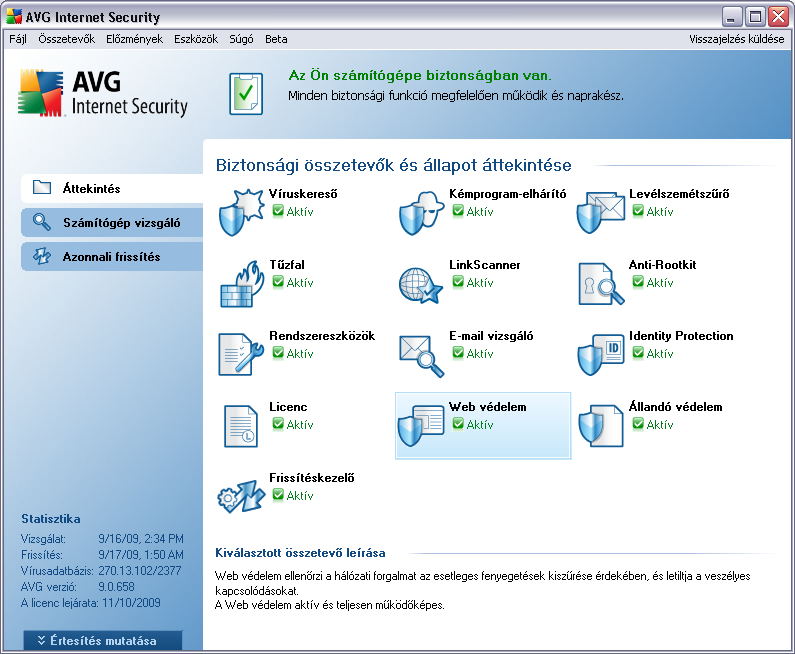The image size is (795, 654).
Task: Click the Frissítés date 9/17/09, 1:50 AM
Action: point(141,555)
